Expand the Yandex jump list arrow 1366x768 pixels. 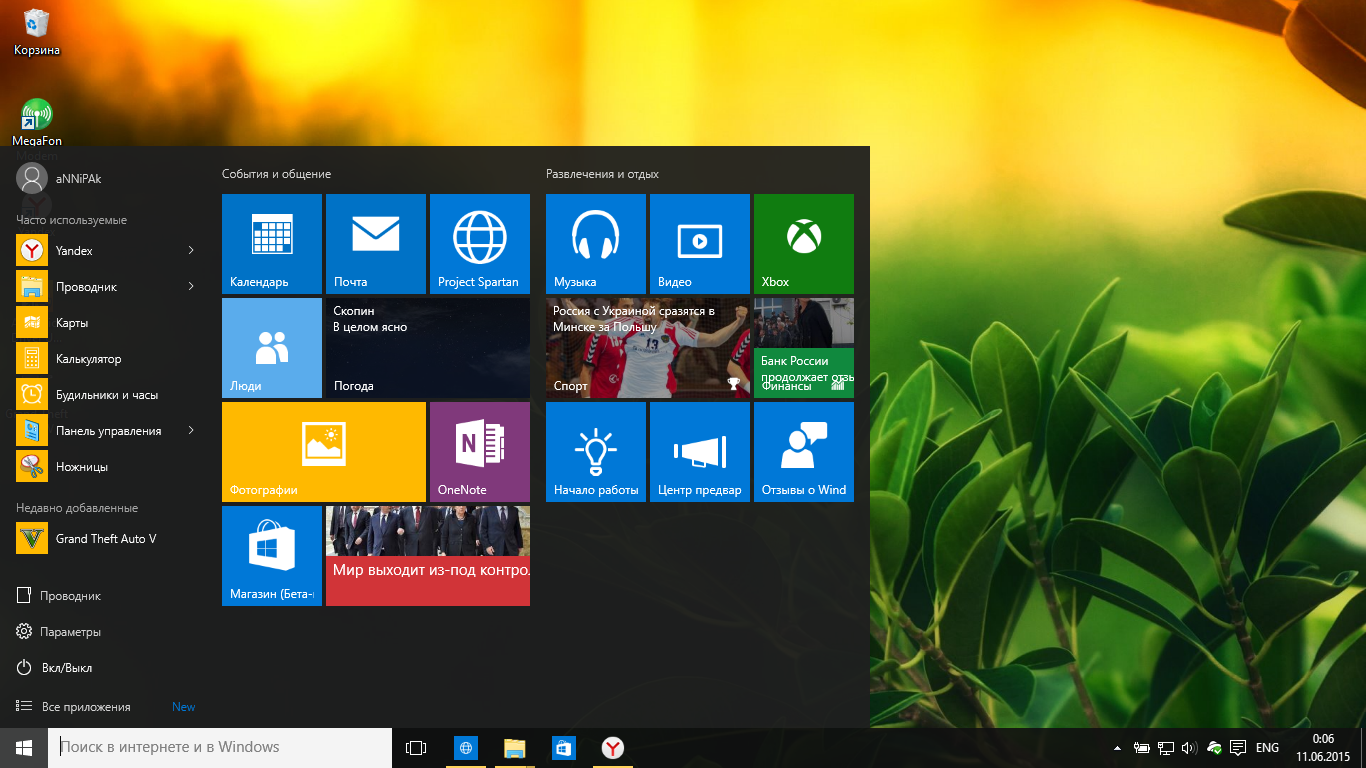coord(191,251)
